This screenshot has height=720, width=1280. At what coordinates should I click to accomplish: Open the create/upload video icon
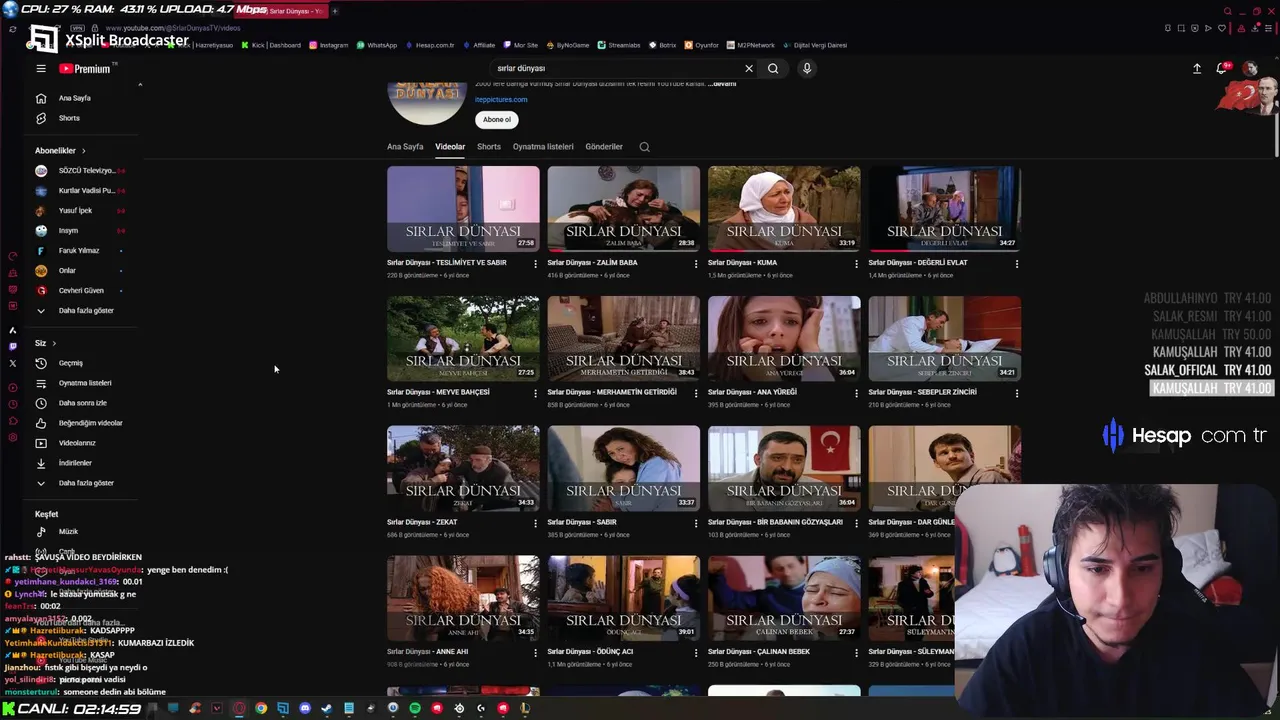[1197, 69]
